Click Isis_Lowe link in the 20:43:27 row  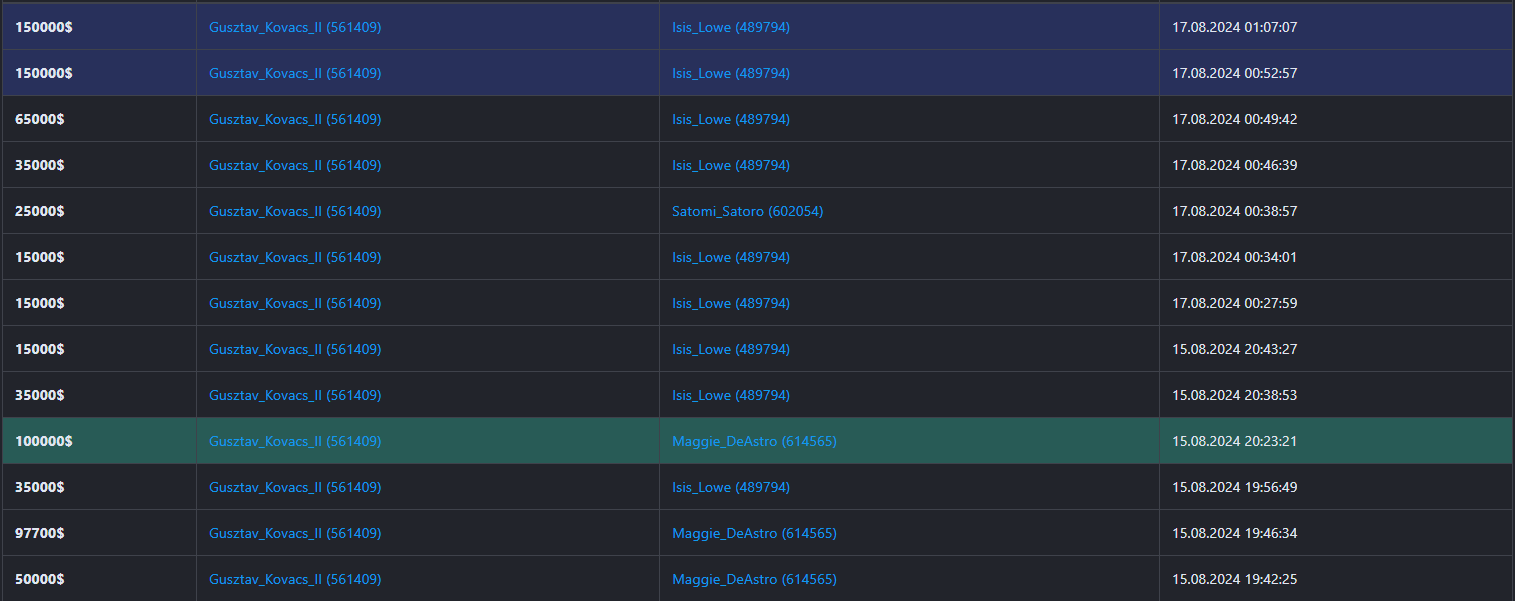click(730, 349)
